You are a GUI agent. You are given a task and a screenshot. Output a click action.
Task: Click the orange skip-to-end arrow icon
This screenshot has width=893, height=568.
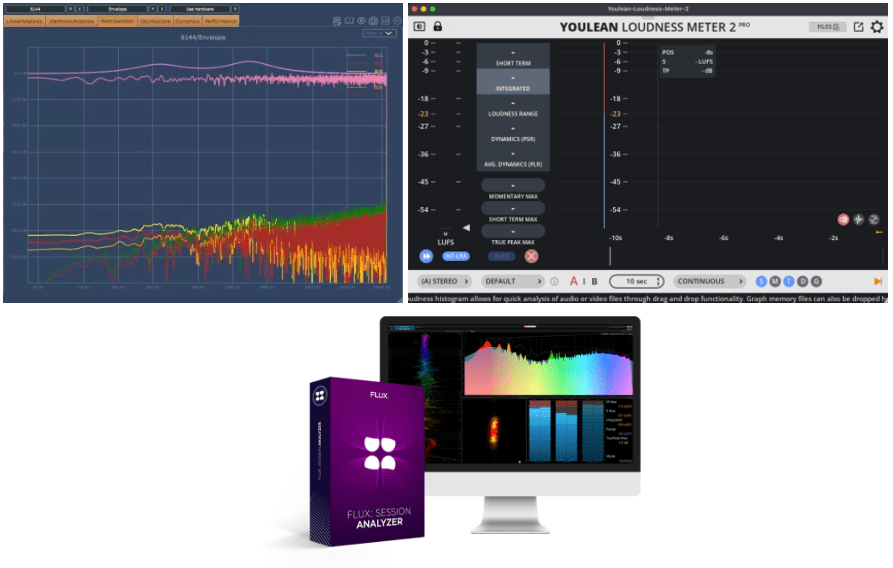point(878,282)
